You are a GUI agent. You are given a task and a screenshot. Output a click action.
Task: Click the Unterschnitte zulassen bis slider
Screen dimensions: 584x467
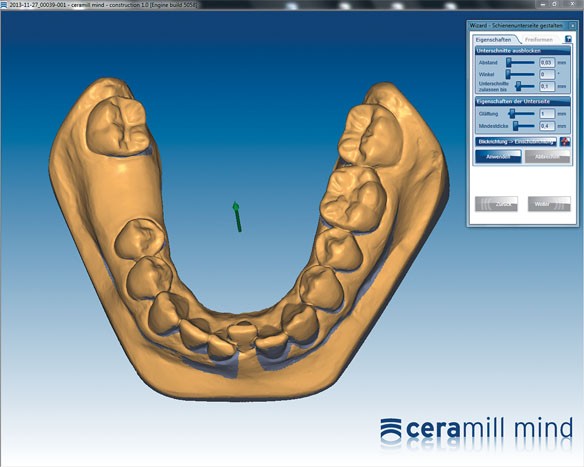525,86
